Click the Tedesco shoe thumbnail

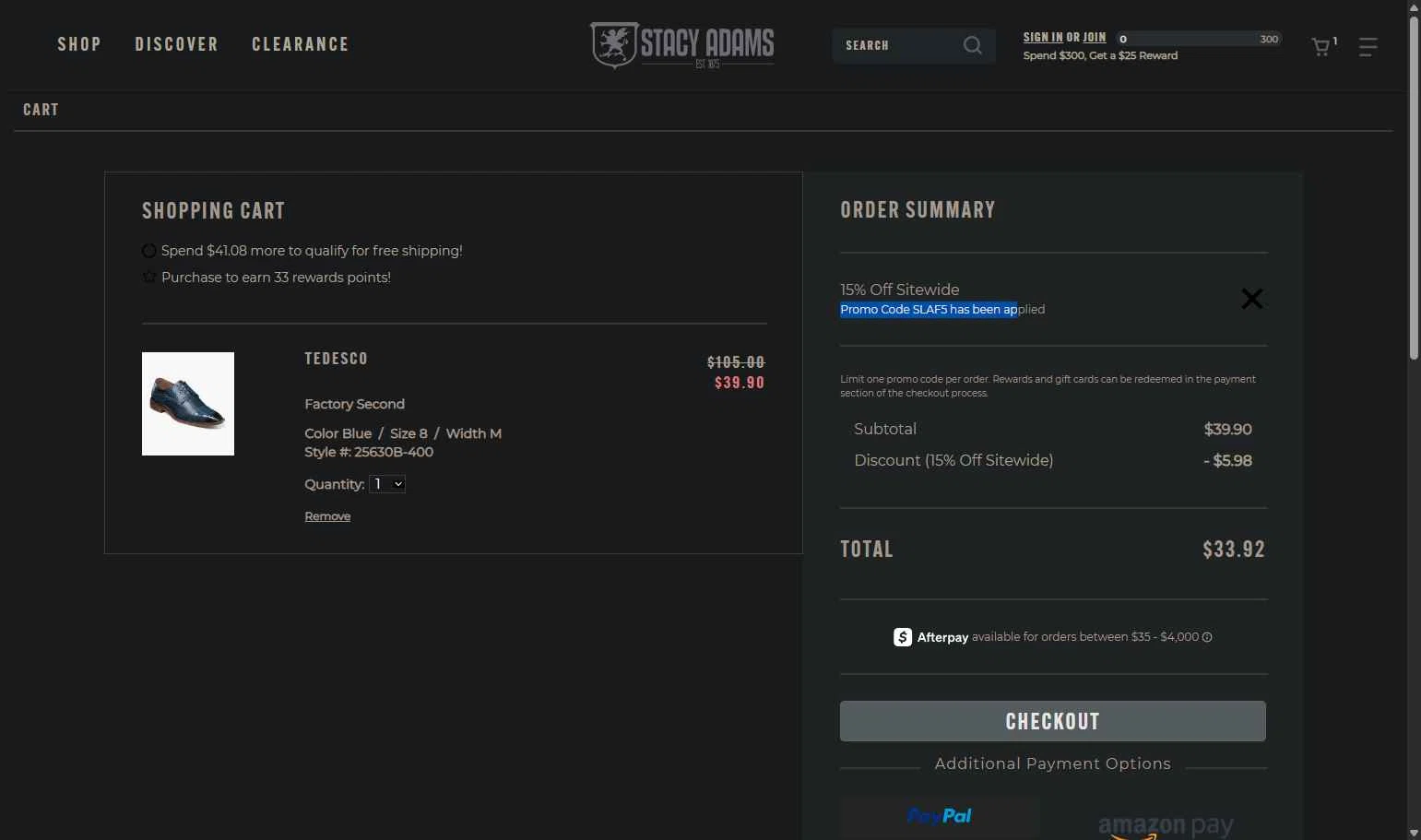(188, 404)
